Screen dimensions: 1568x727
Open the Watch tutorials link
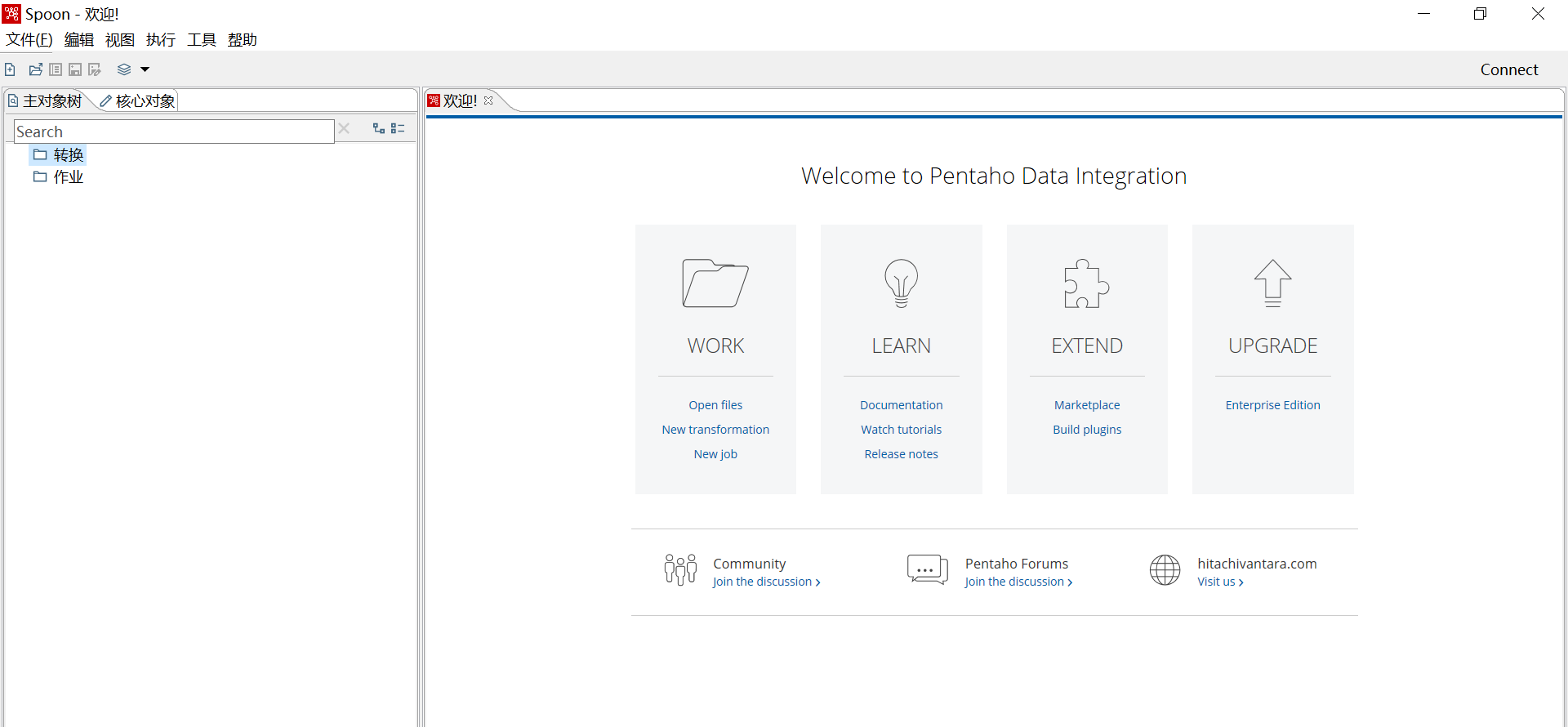click(x=902, y=430)
